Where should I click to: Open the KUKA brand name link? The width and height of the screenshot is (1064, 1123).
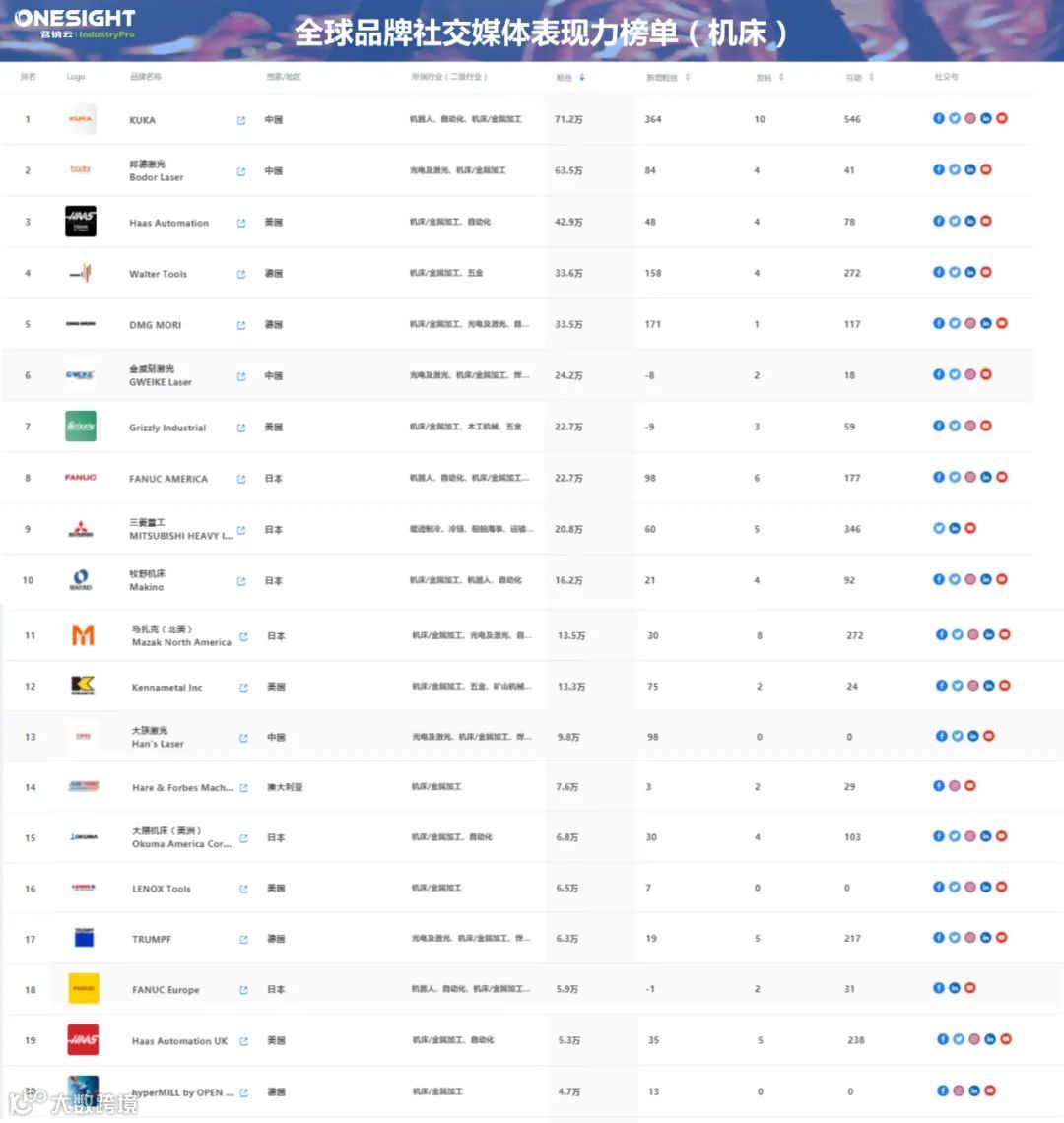pyautogui.click(x=142, y=120)
